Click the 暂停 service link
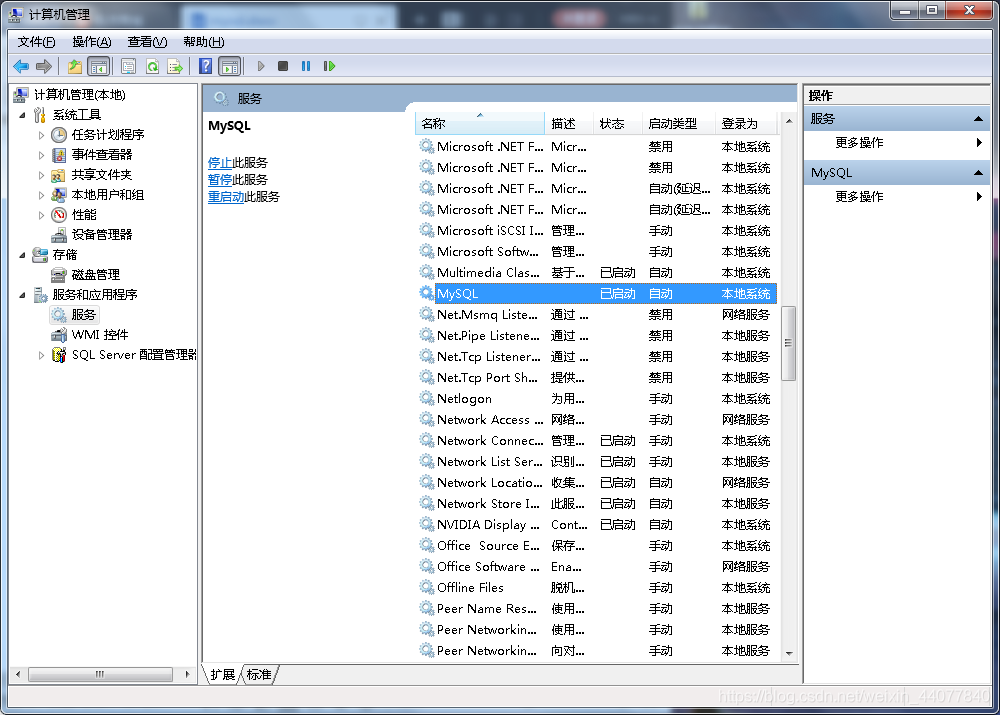The width and height of the screenshot is (1000, 715). [x=220, y=180]
